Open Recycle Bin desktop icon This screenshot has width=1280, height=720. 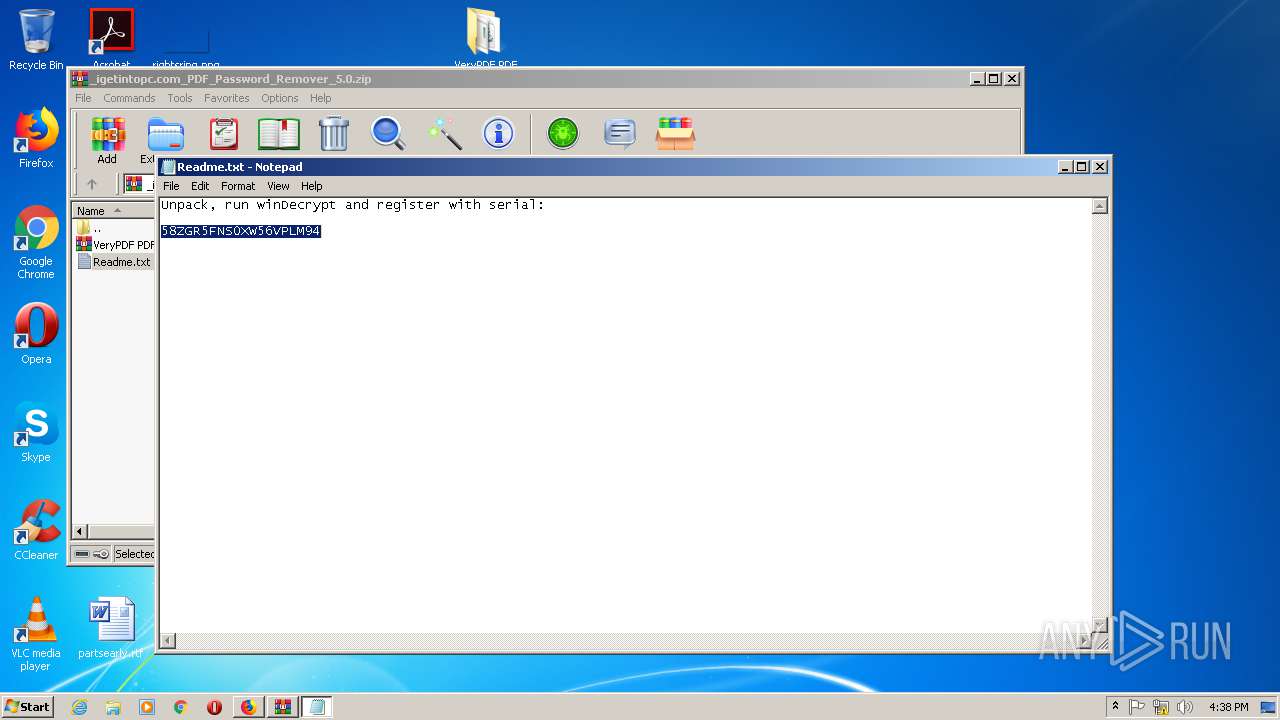[36, 40]
